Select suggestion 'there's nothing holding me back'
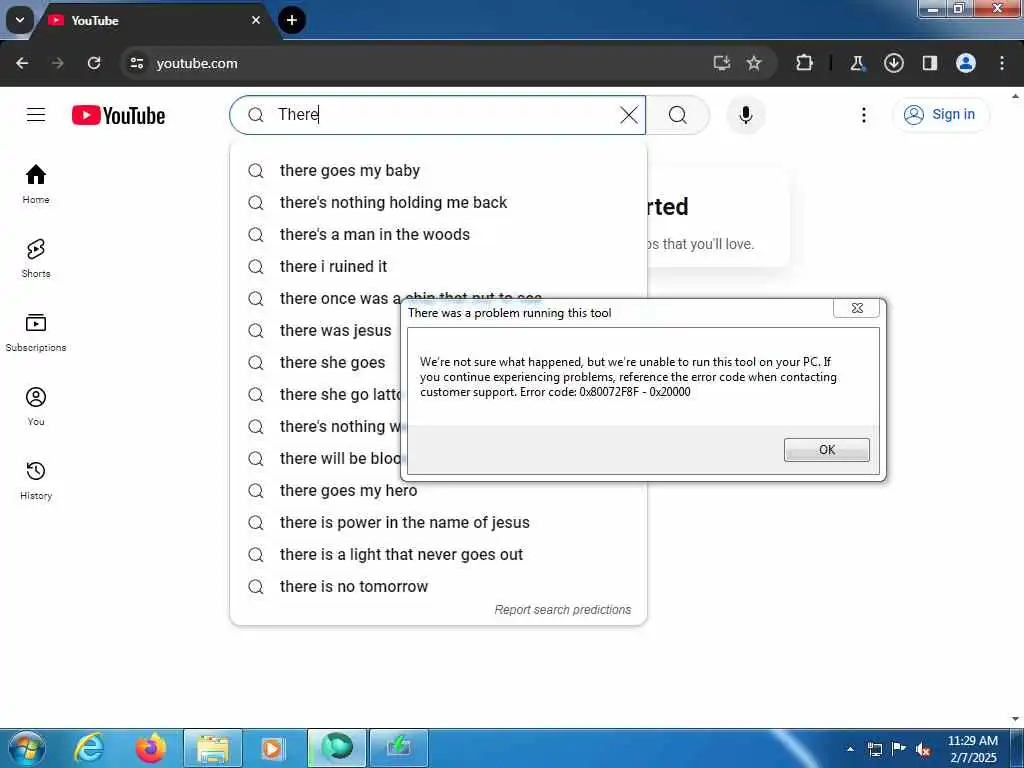This screenshot has height=768, width=1024. coord(438,202)
